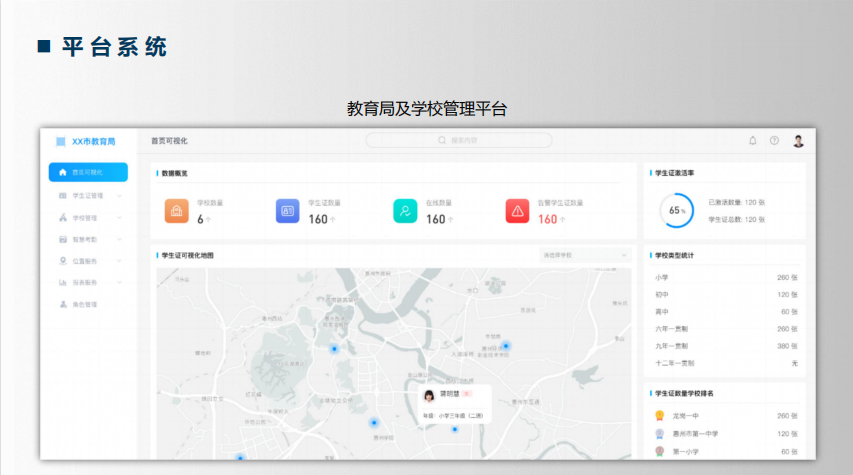Click the notification bell icon
853x475 pixels.
tap(752, 141)
